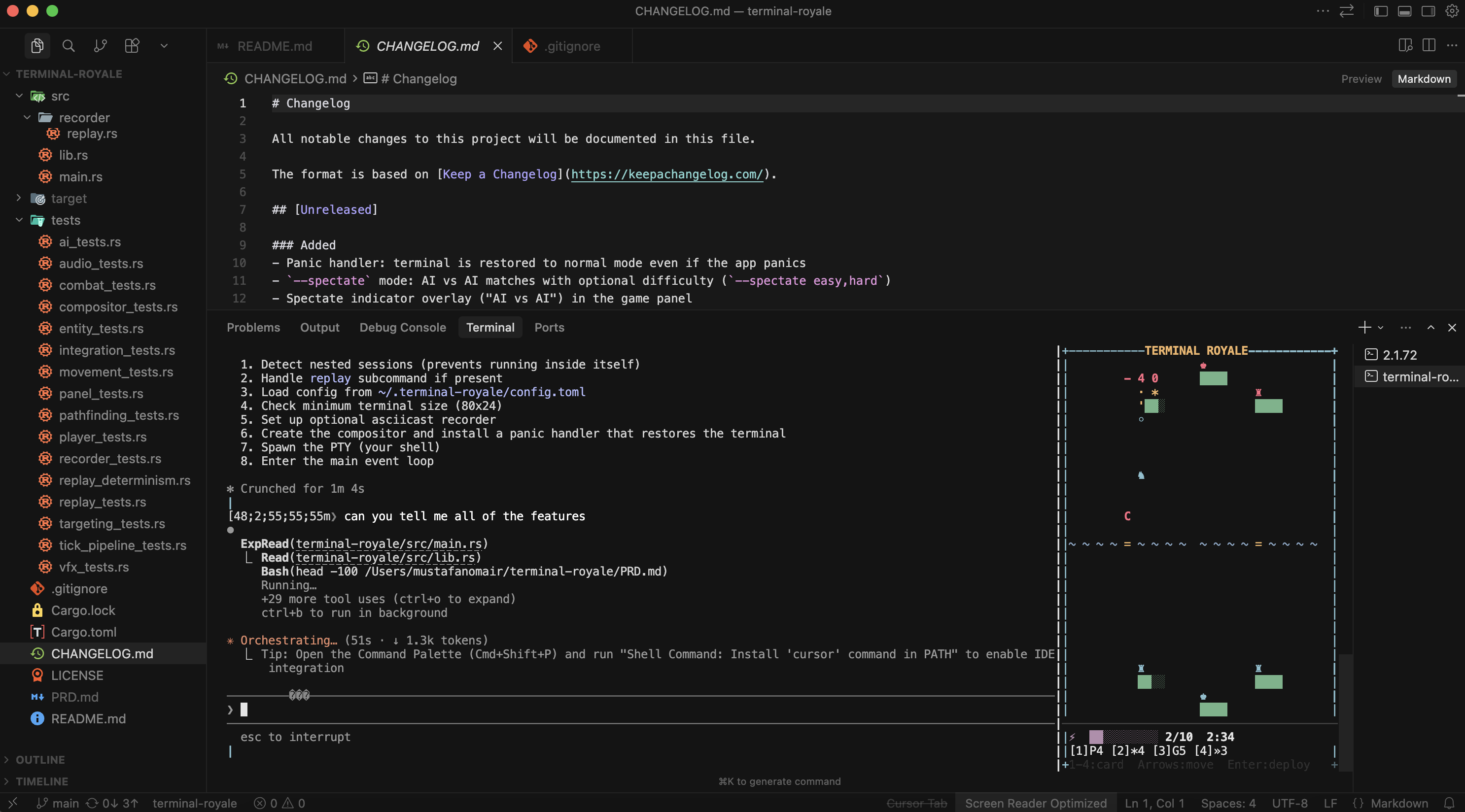Click the split editor right icon

[1429, 45]
